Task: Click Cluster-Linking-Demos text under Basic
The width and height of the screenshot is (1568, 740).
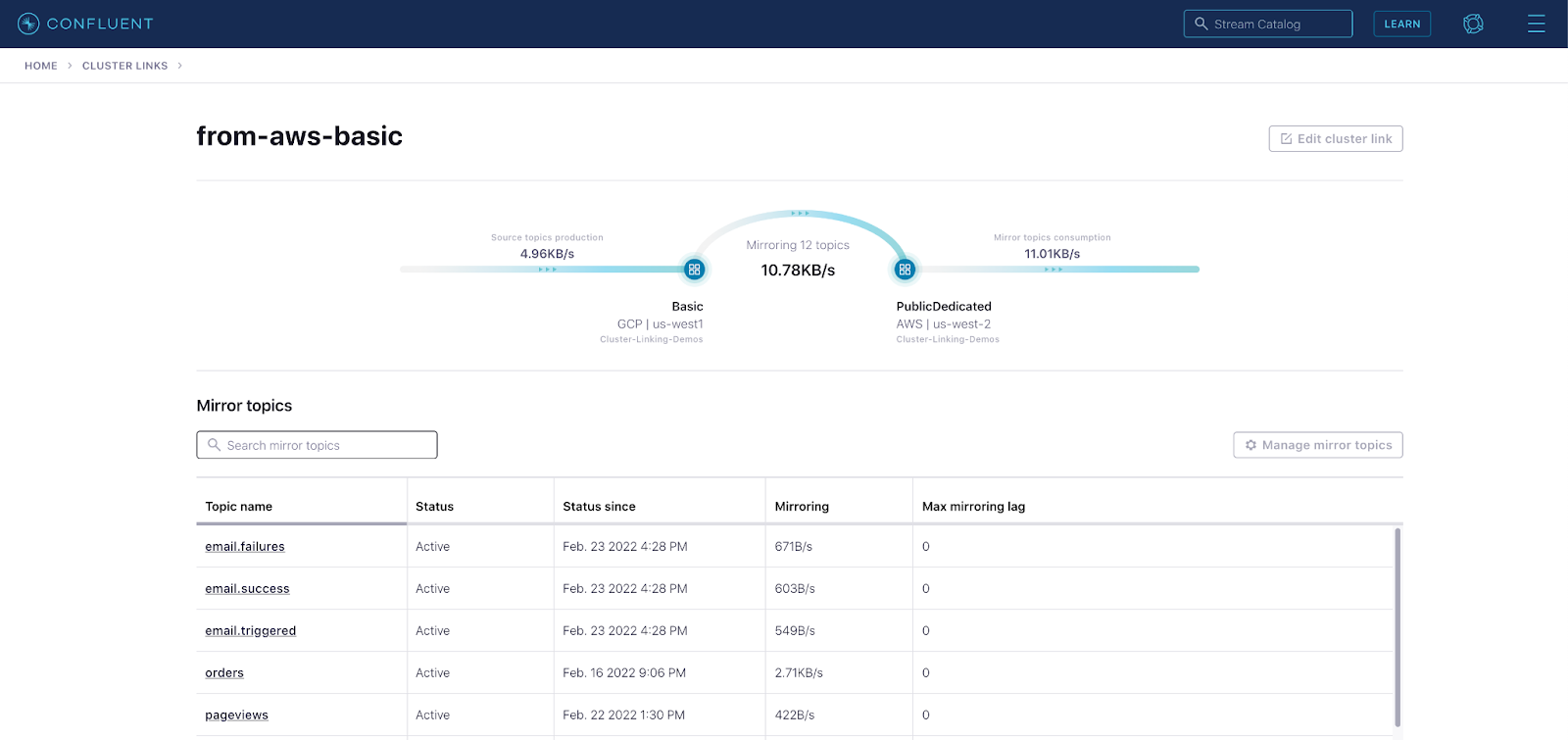Action: point(652,339)
